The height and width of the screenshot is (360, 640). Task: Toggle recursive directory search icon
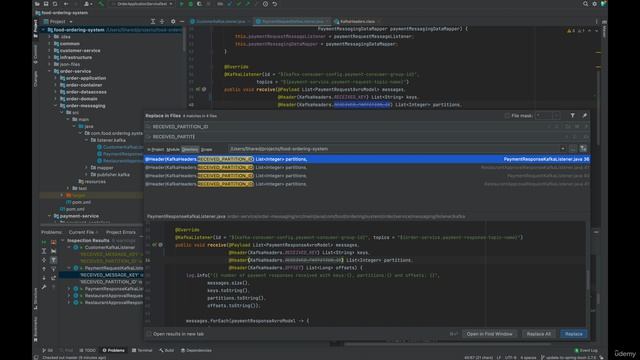[583, 149]
